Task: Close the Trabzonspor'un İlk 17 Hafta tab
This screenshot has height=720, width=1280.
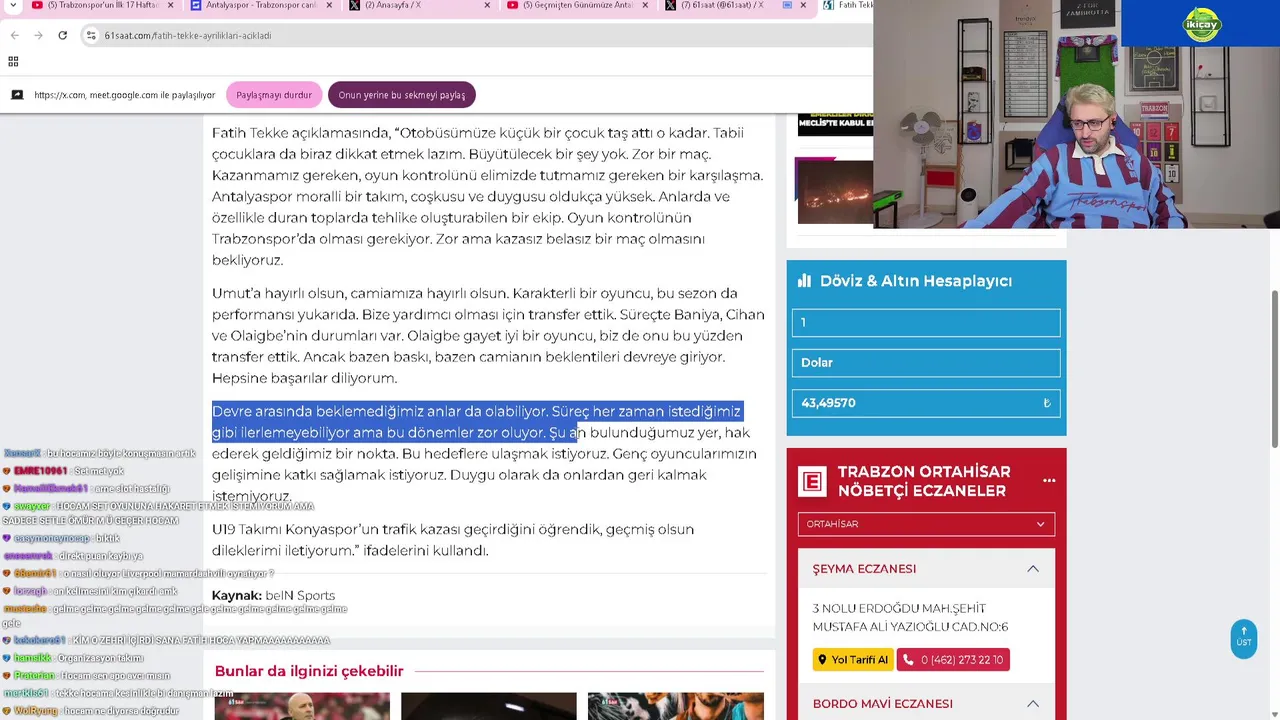Action: 169,5
